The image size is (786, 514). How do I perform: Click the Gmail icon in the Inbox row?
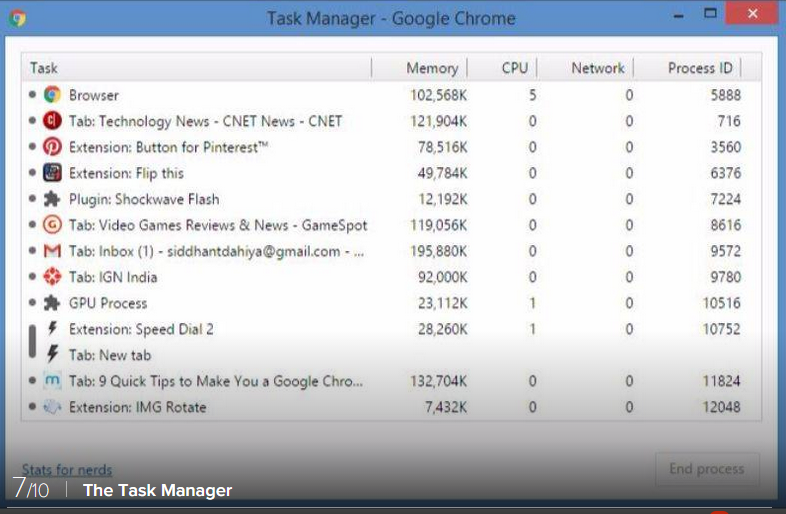52,251
